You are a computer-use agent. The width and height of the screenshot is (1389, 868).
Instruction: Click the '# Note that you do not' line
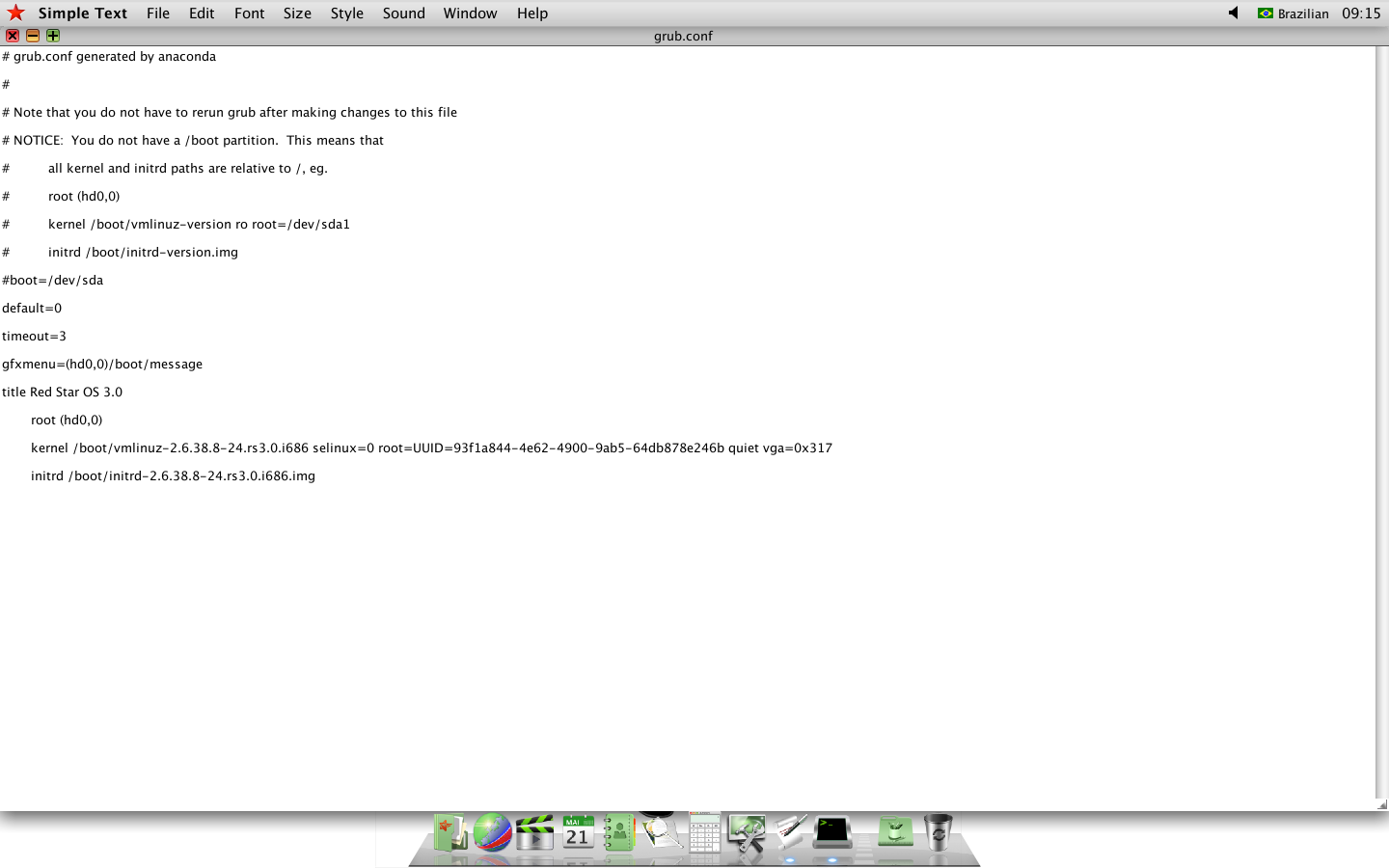(x=230, y=112)
